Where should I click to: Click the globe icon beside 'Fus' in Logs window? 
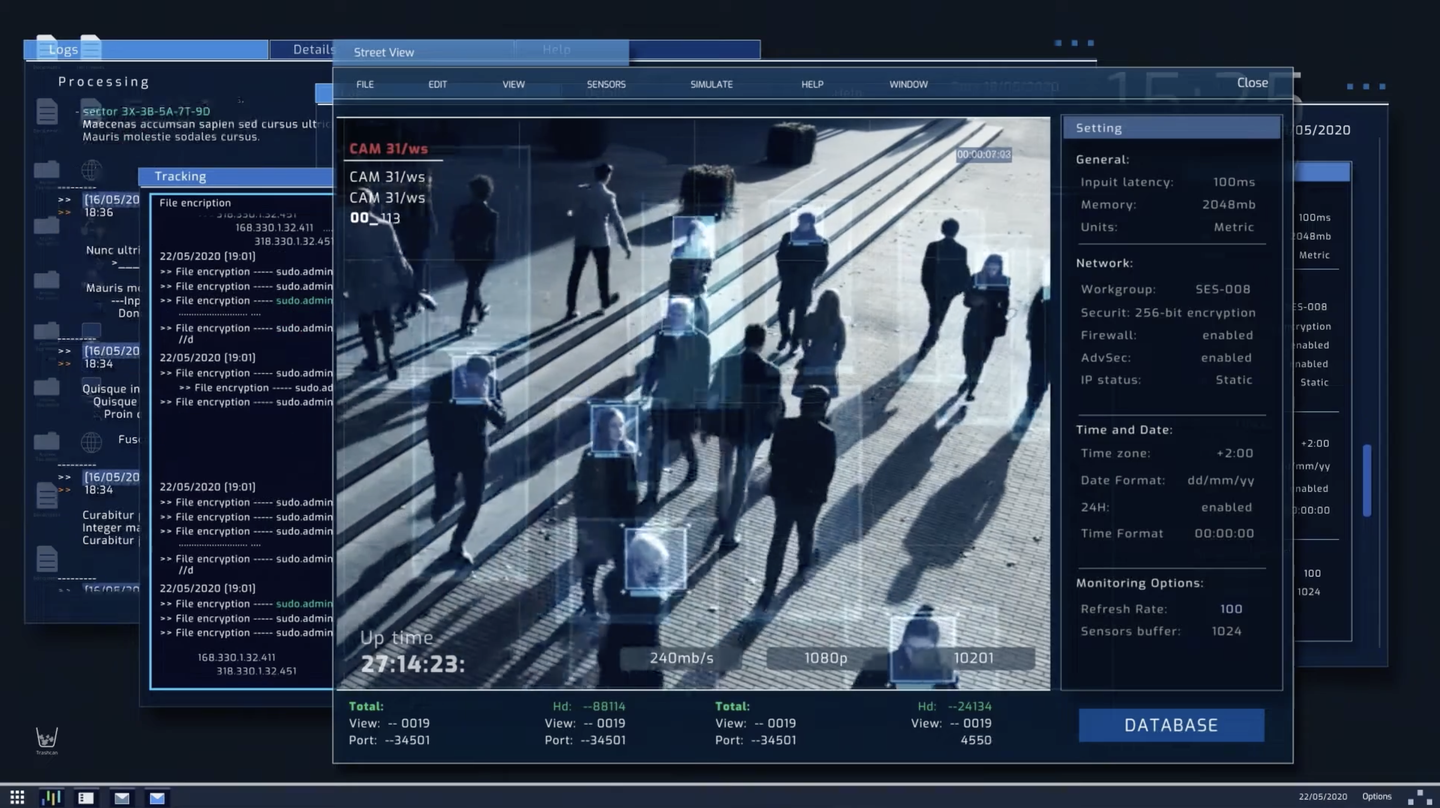(91, 442)
